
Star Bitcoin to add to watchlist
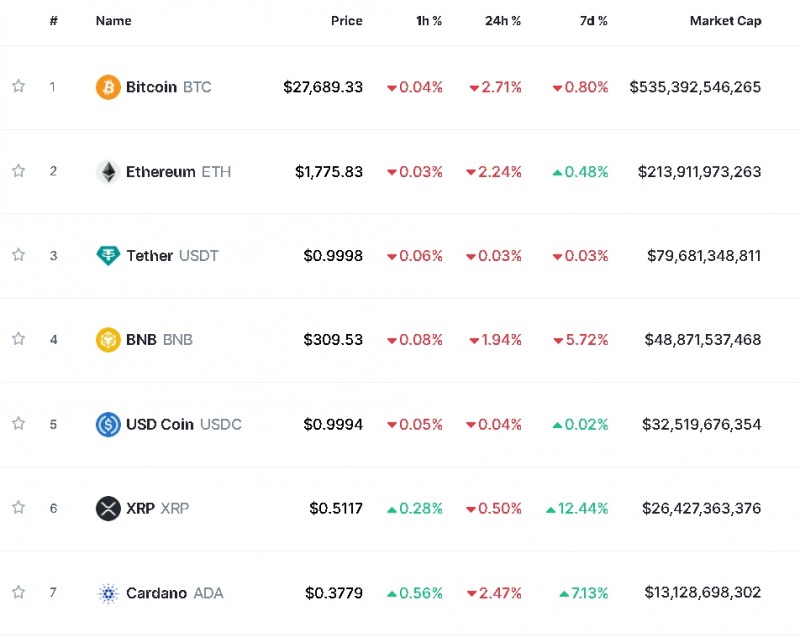[18, 87]
